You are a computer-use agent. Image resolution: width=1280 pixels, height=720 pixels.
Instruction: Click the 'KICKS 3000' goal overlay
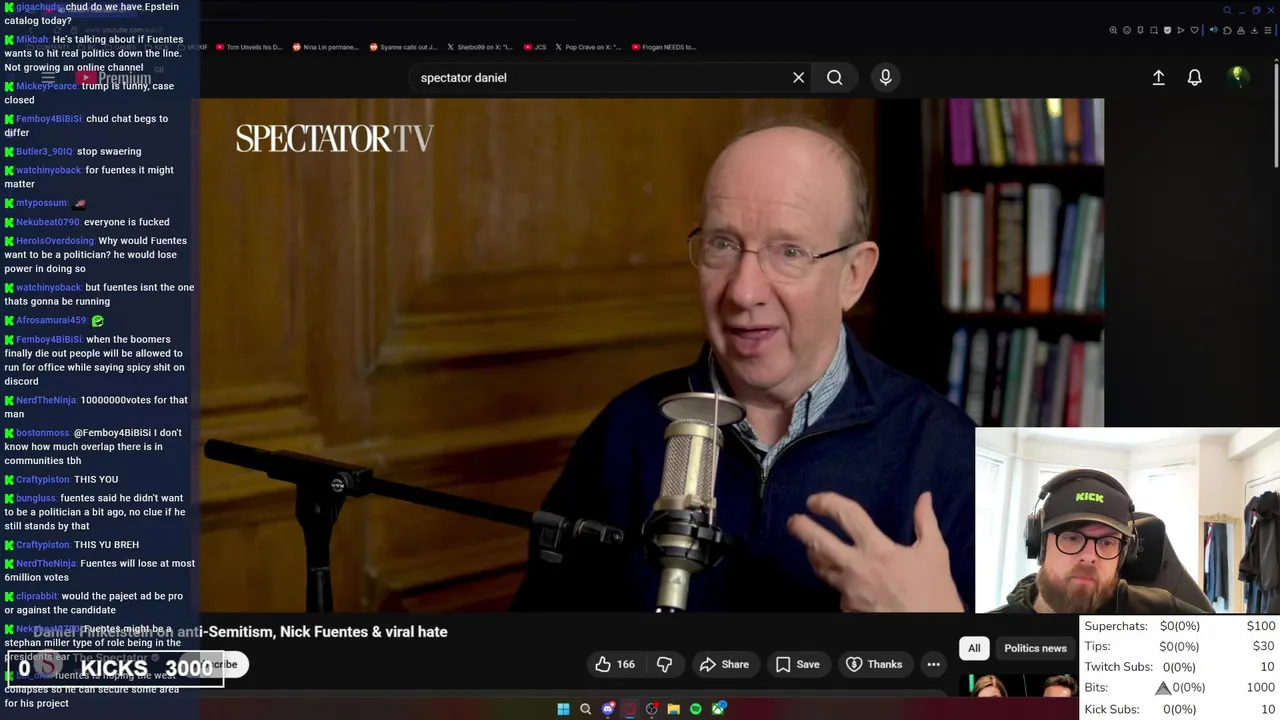116,668
